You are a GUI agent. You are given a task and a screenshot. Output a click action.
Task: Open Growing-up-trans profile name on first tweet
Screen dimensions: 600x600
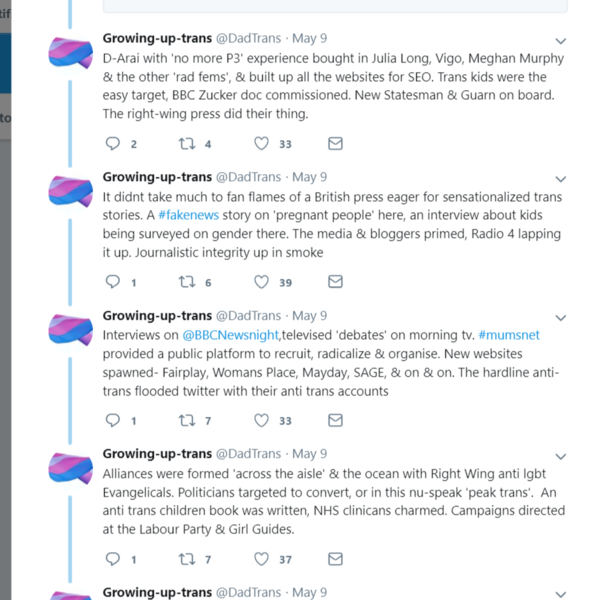(x=157, y=38)
